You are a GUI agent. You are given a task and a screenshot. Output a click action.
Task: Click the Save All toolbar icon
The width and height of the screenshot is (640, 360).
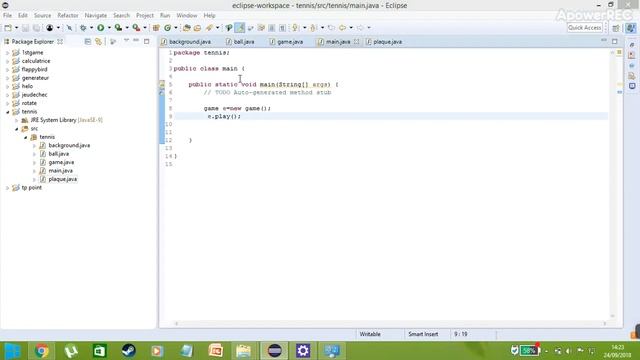click(x=36, y=28)
